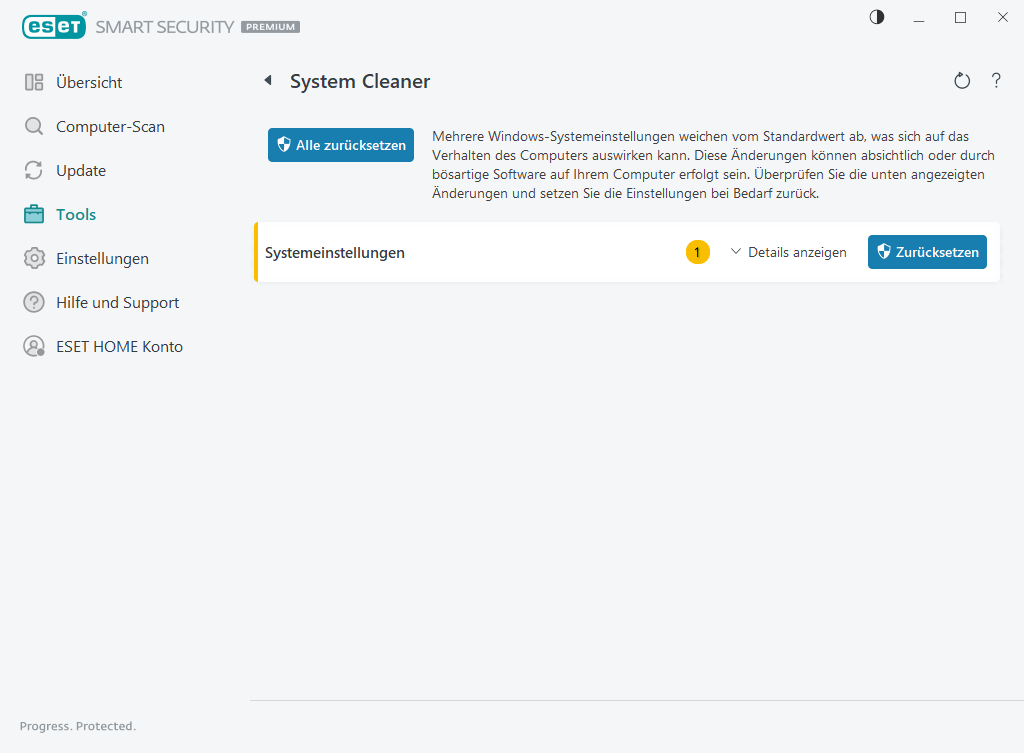Screen dimensions: 1024x753
Task: Collapse System Cleaner with the back arrow
Action: click(268, 81)
